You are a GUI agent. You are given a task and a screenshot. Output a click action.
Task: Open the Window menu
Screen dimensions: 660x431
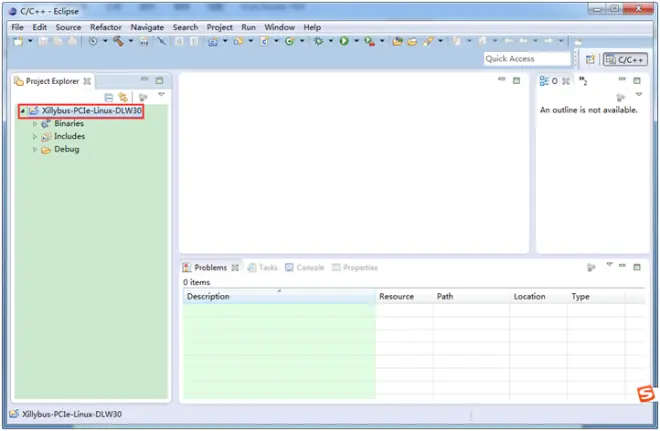(279, 27)
